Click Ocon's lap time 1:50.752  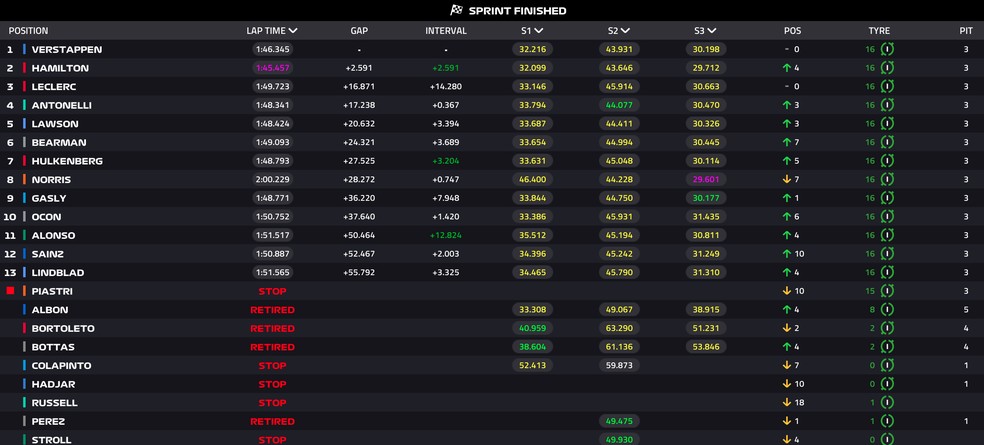272,217
